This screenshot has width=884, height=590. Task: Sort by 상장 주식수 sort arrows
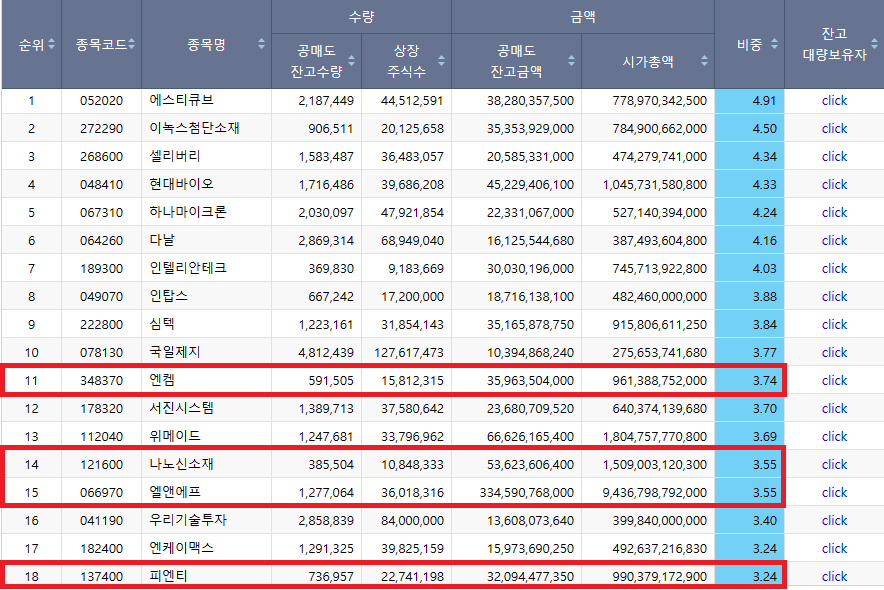coord(441,61)
